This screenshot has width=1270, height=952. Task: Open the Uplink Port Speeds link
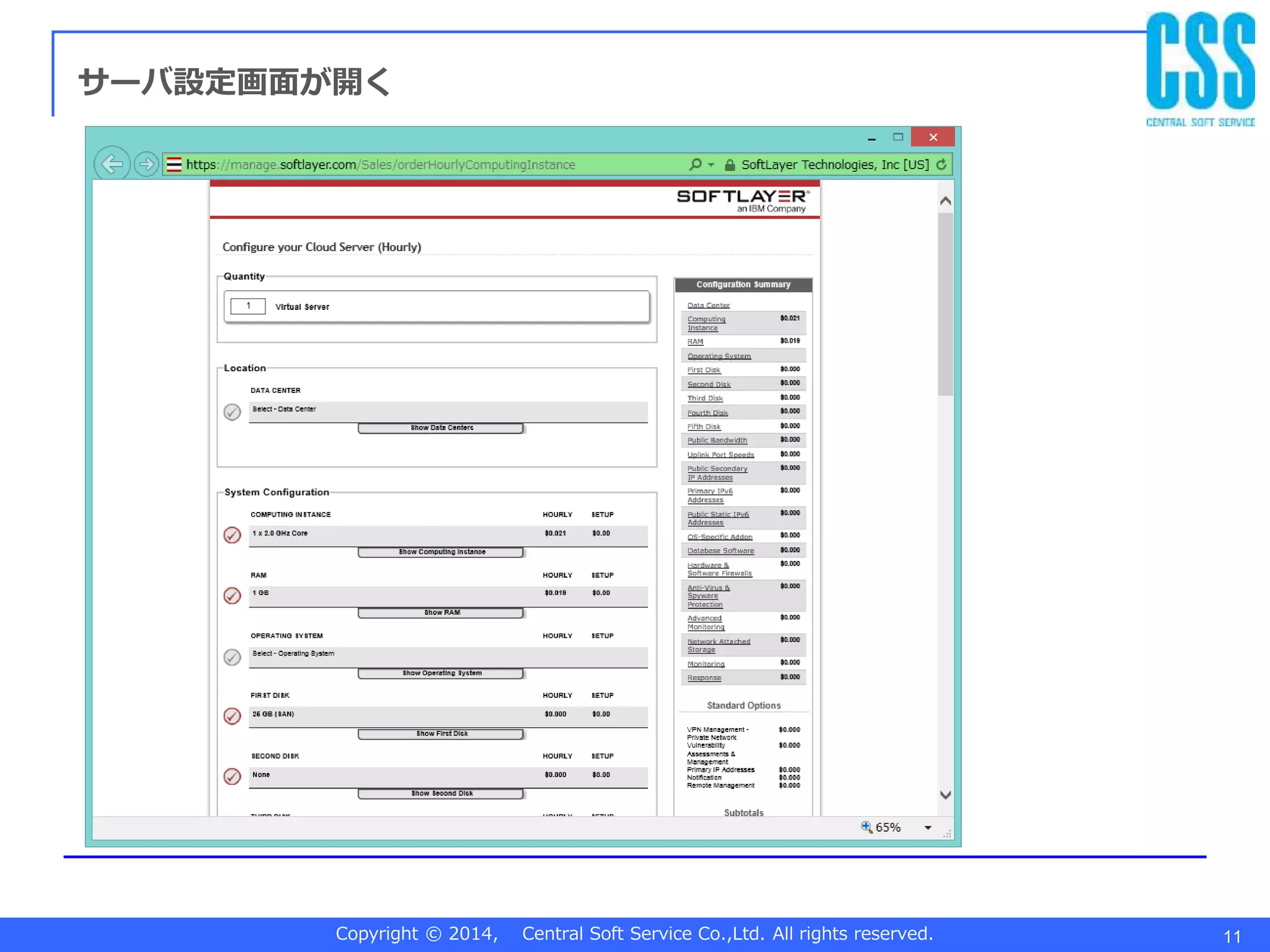pos(721,455)
